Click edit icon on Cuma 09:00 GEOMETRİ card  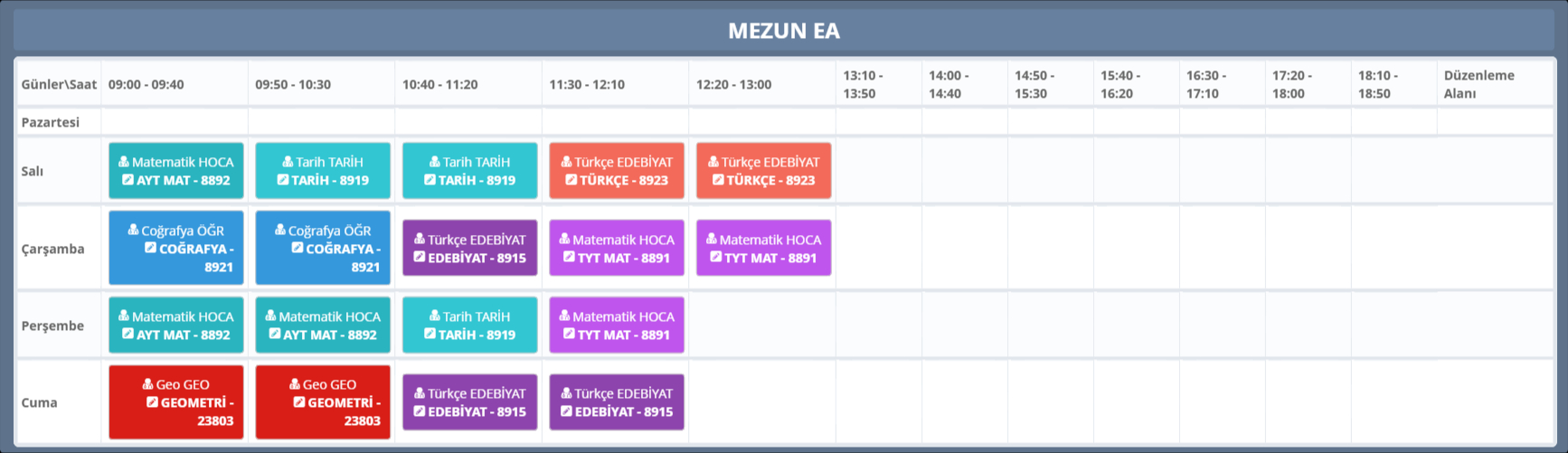pos(152,402)
